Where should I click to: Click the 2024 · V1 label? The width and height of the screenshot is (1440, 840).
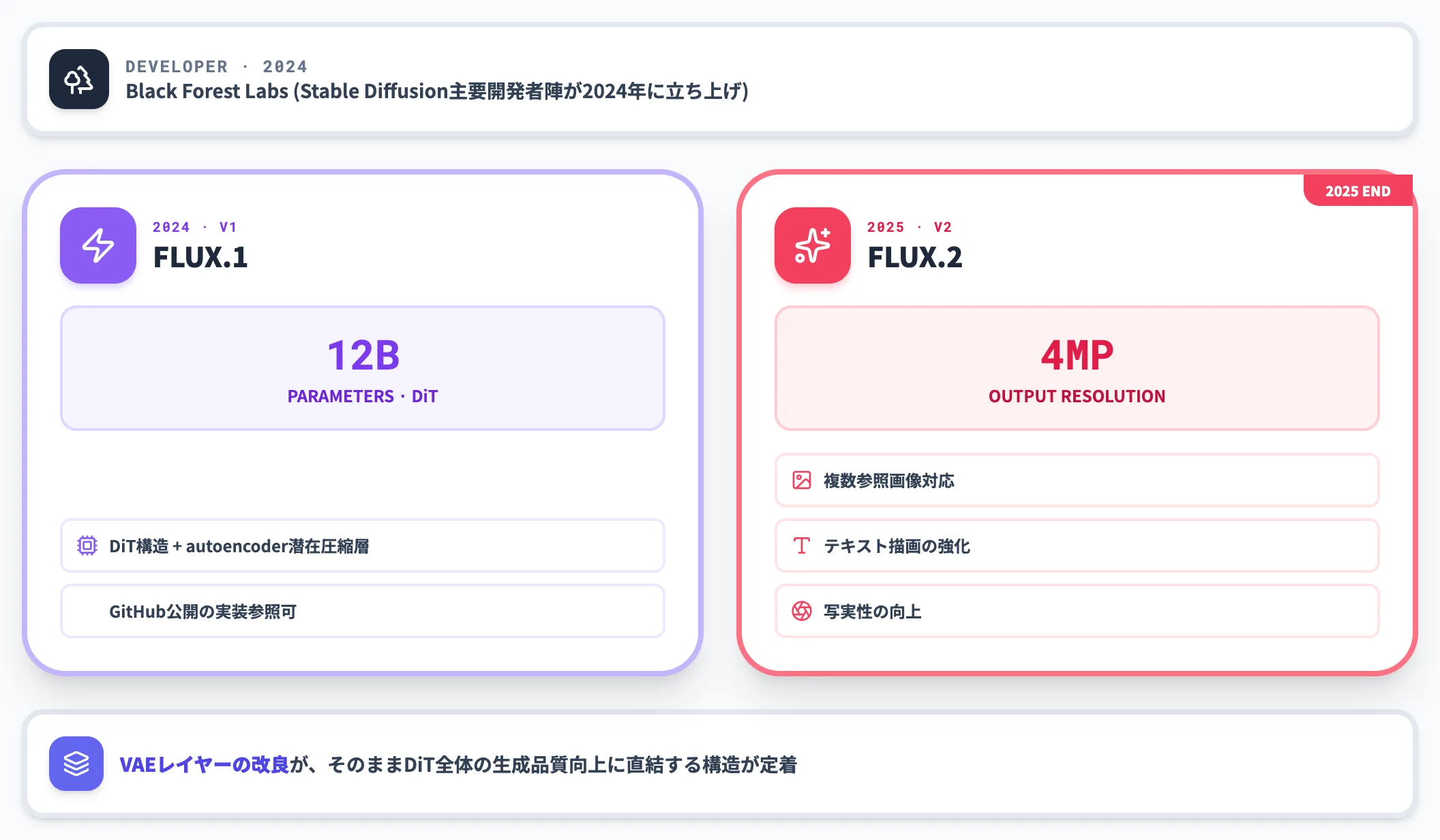(195, 227)
